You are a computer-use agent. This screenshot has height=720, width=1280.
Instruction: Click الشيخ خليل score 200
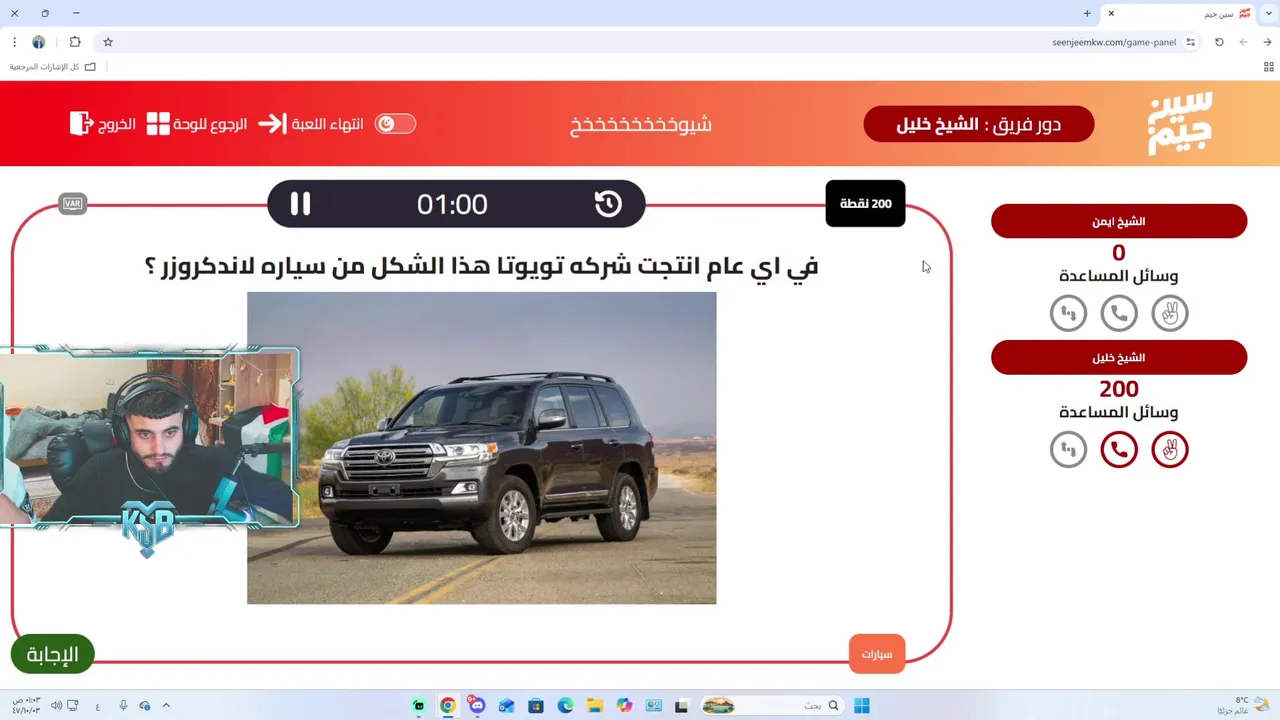(x=1118, y=389)
